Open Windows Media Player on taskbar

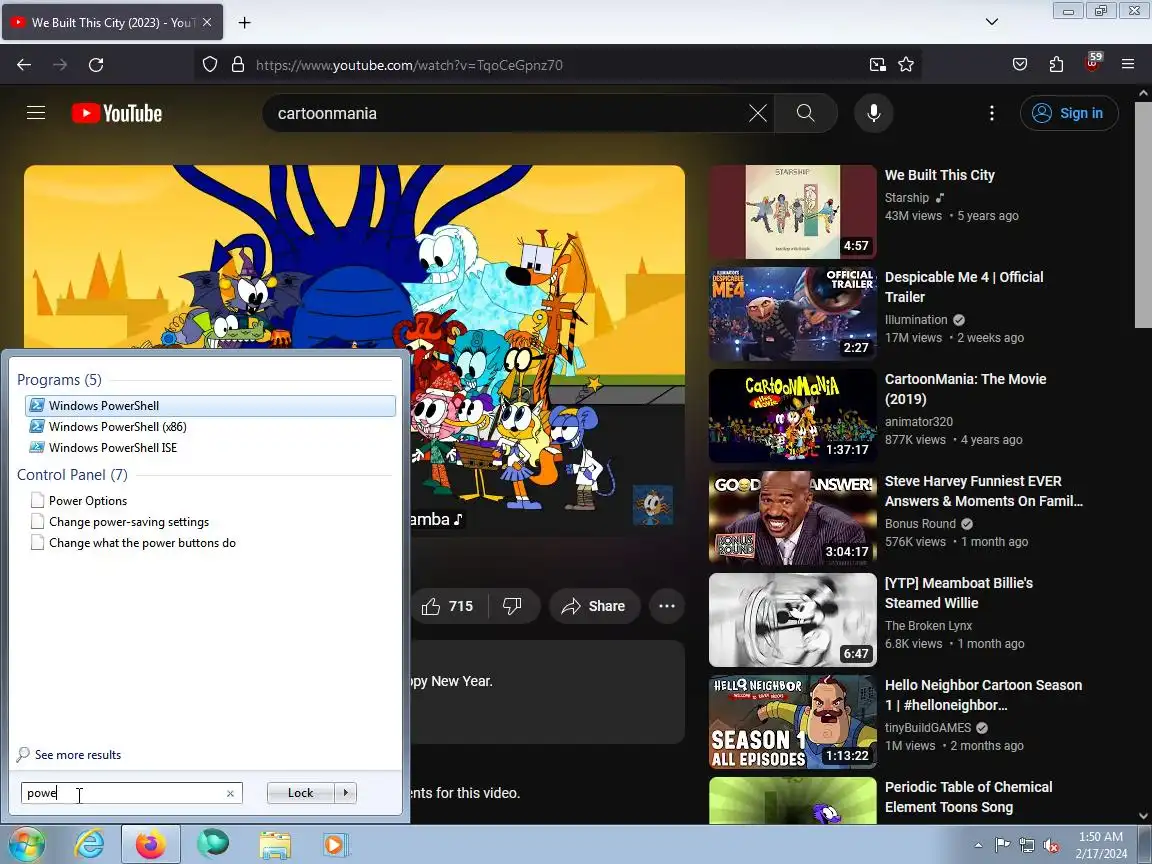pos(334,845)
